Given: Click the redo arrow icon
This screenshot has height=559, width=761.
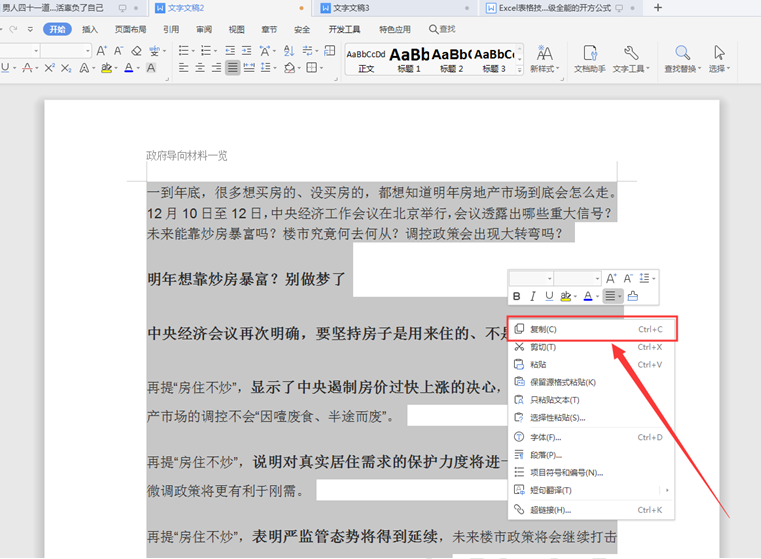Looking at the screenshot, I should click(x=13, y=29).
